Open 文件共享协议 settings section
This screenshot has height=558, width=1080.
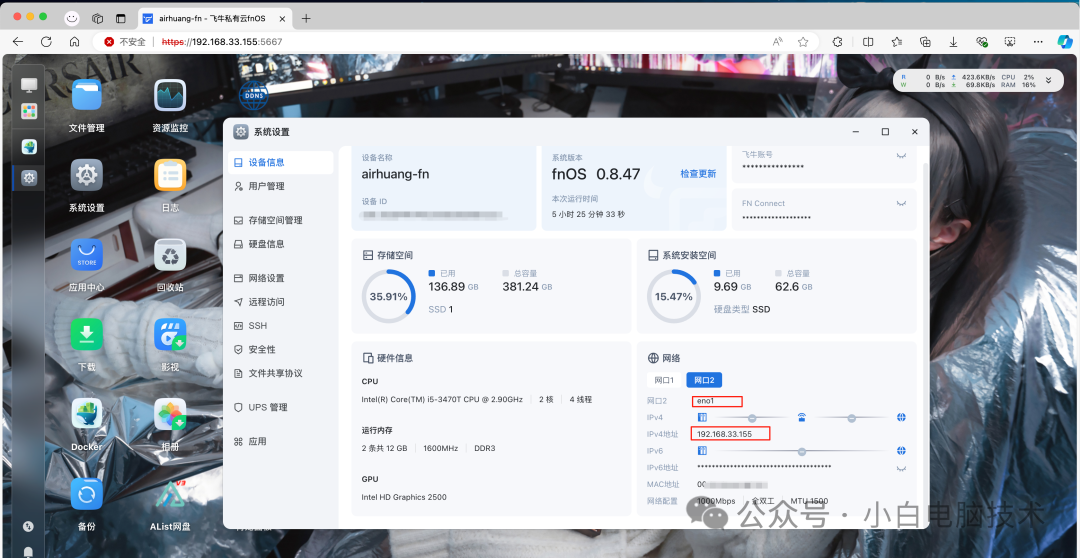point(281,373)
